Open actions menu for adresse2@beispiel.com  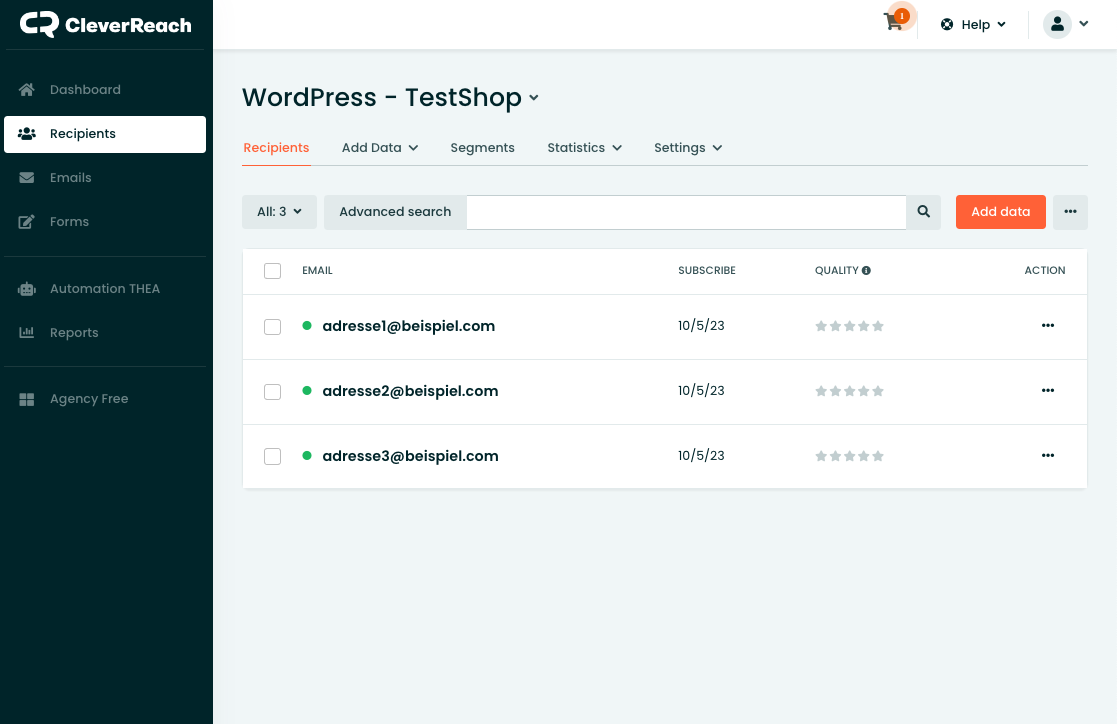(x=1048, y=391)
